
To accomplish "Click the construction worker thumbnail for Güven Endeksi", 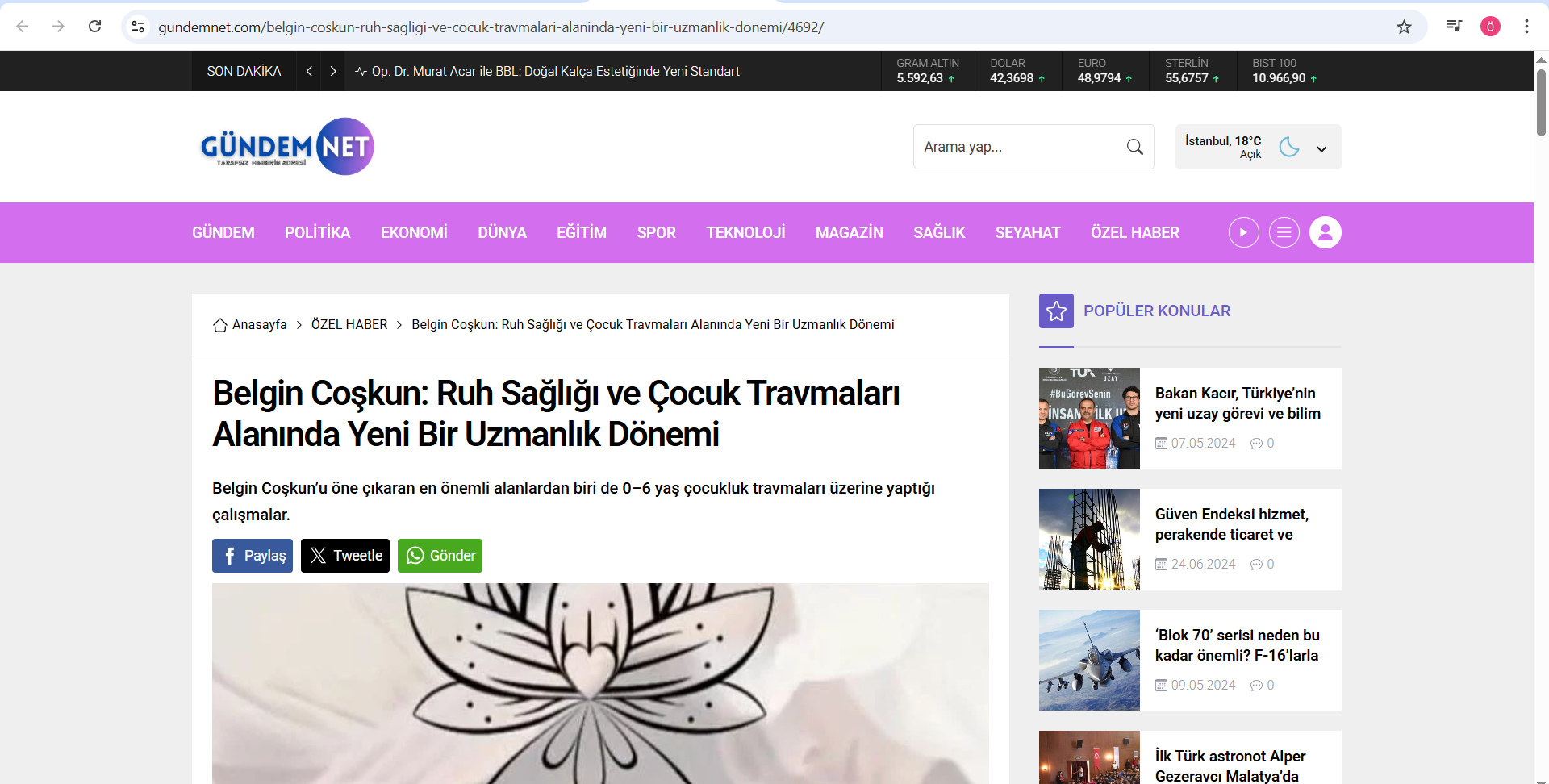I will coord(1089,539).
